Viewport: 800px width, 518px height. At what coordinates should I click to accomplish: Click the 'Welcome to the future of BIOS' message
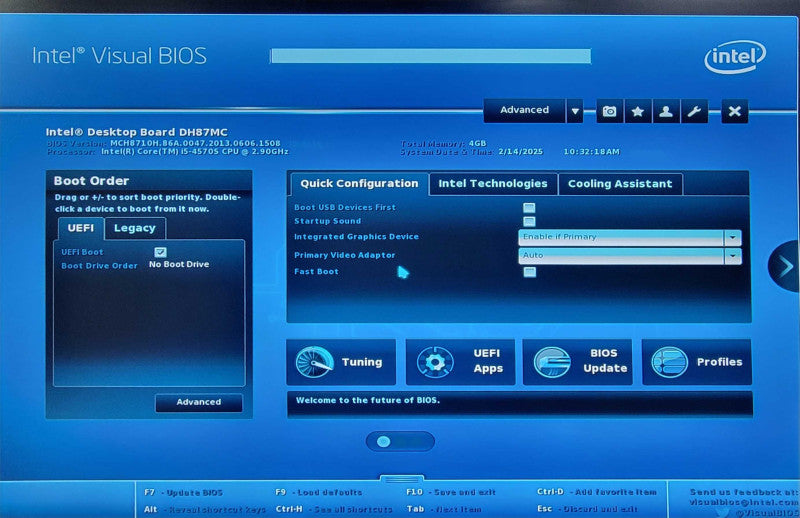(x=368, y=400)
